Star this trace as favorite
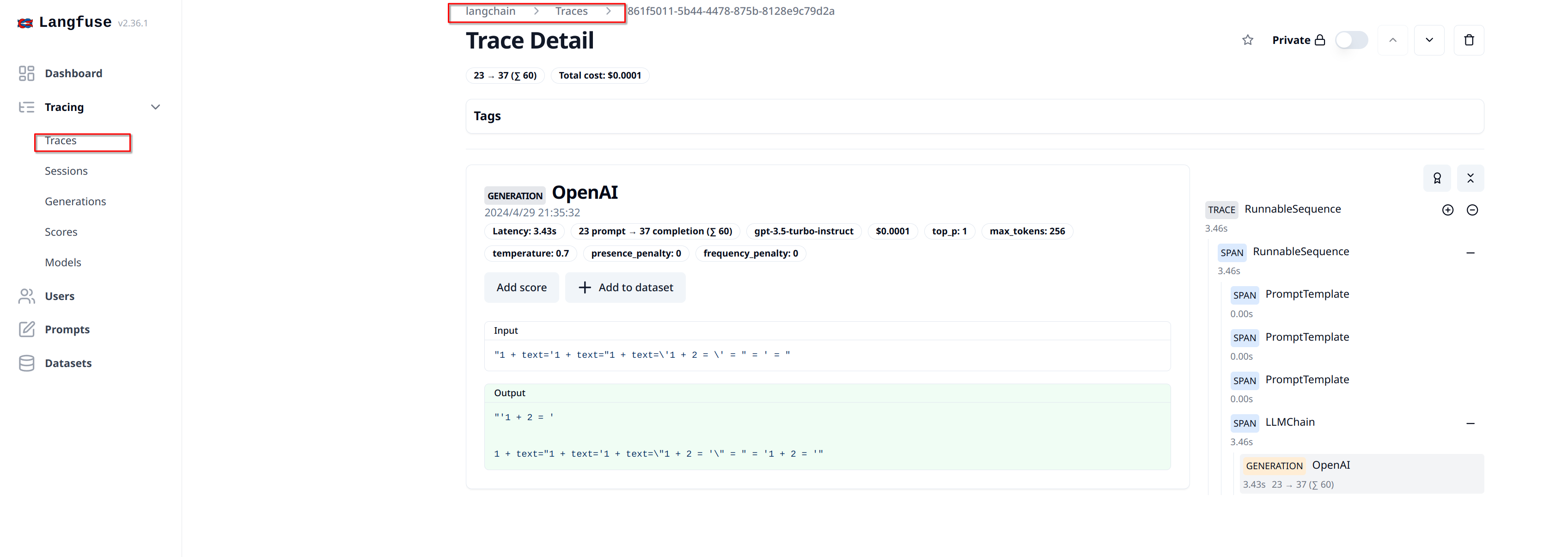This screenshot has width=1568, height=557. pos(1247,40)
